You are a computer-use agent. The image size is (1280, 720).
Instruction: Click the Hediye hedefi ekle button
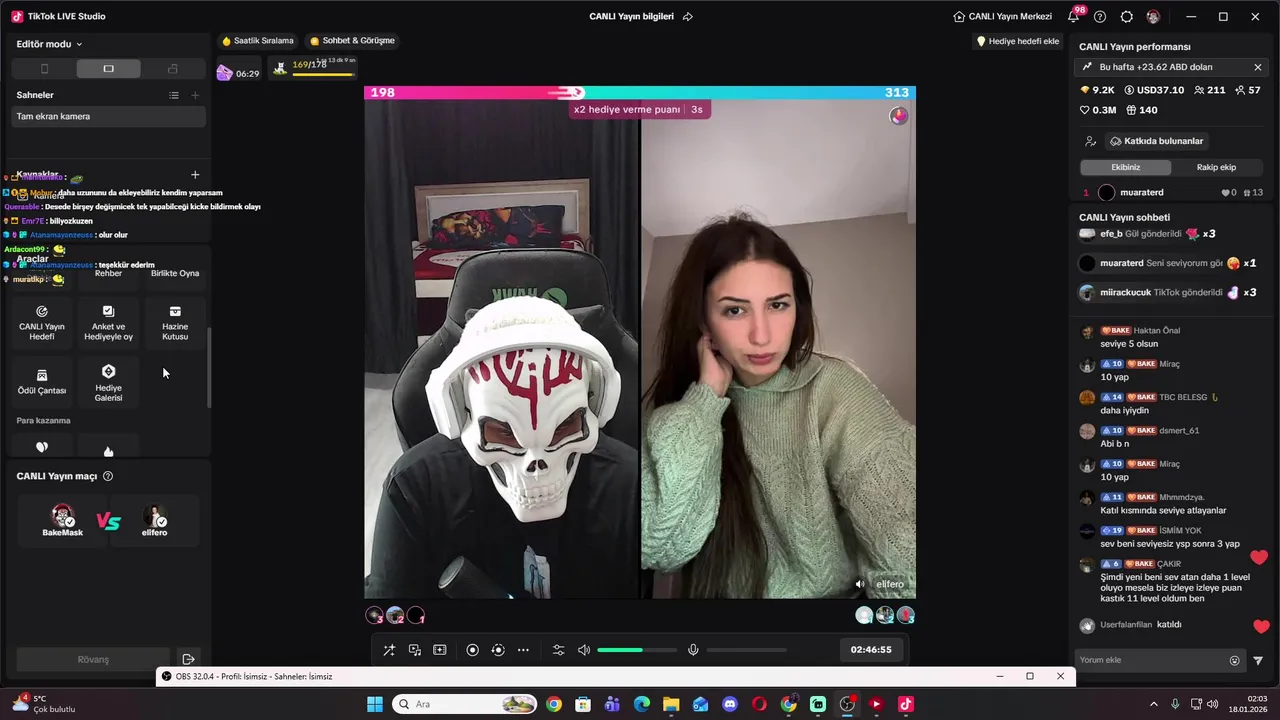pos(1017,41)
